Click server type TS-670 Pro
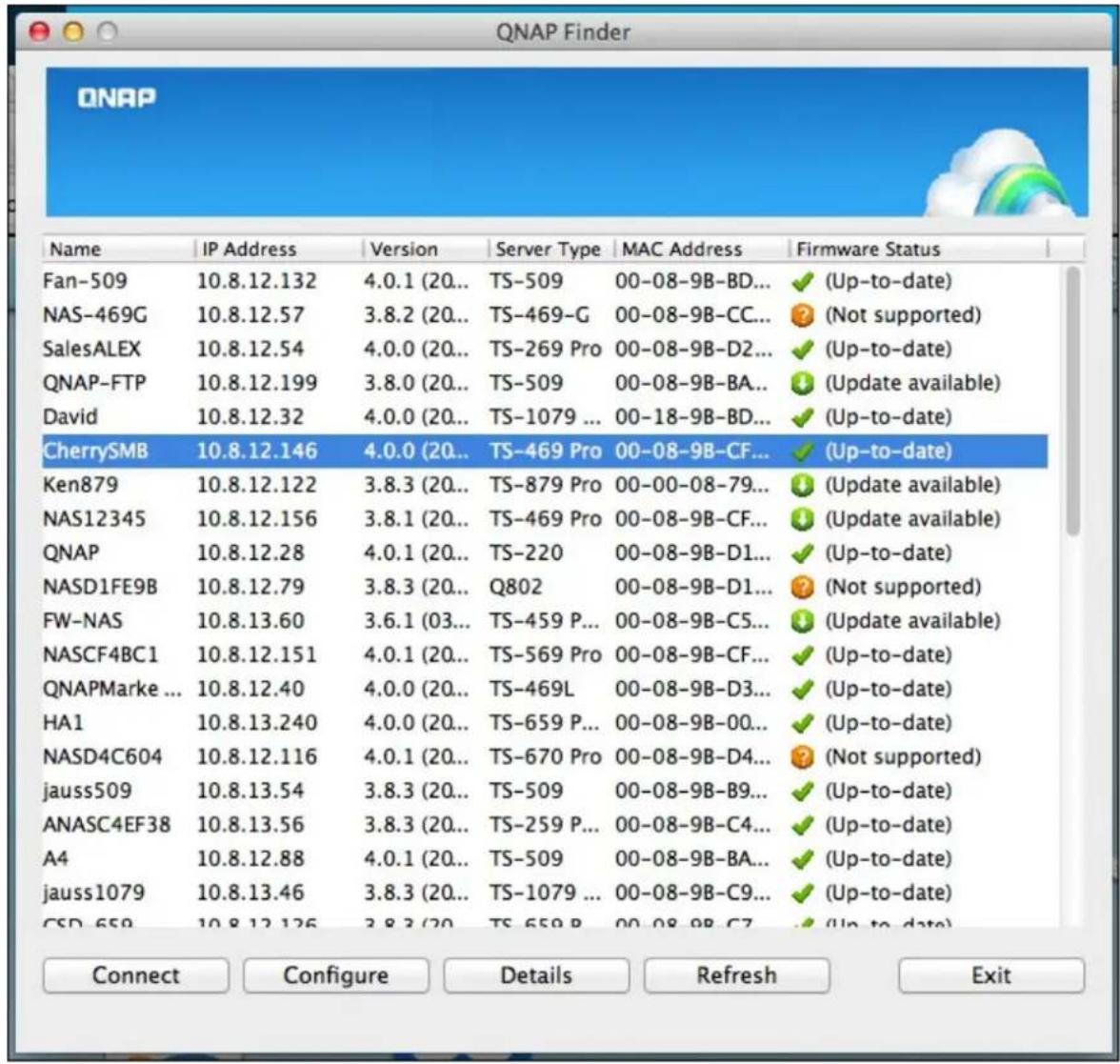1120x1064 pixels. (x=546, y=756)
